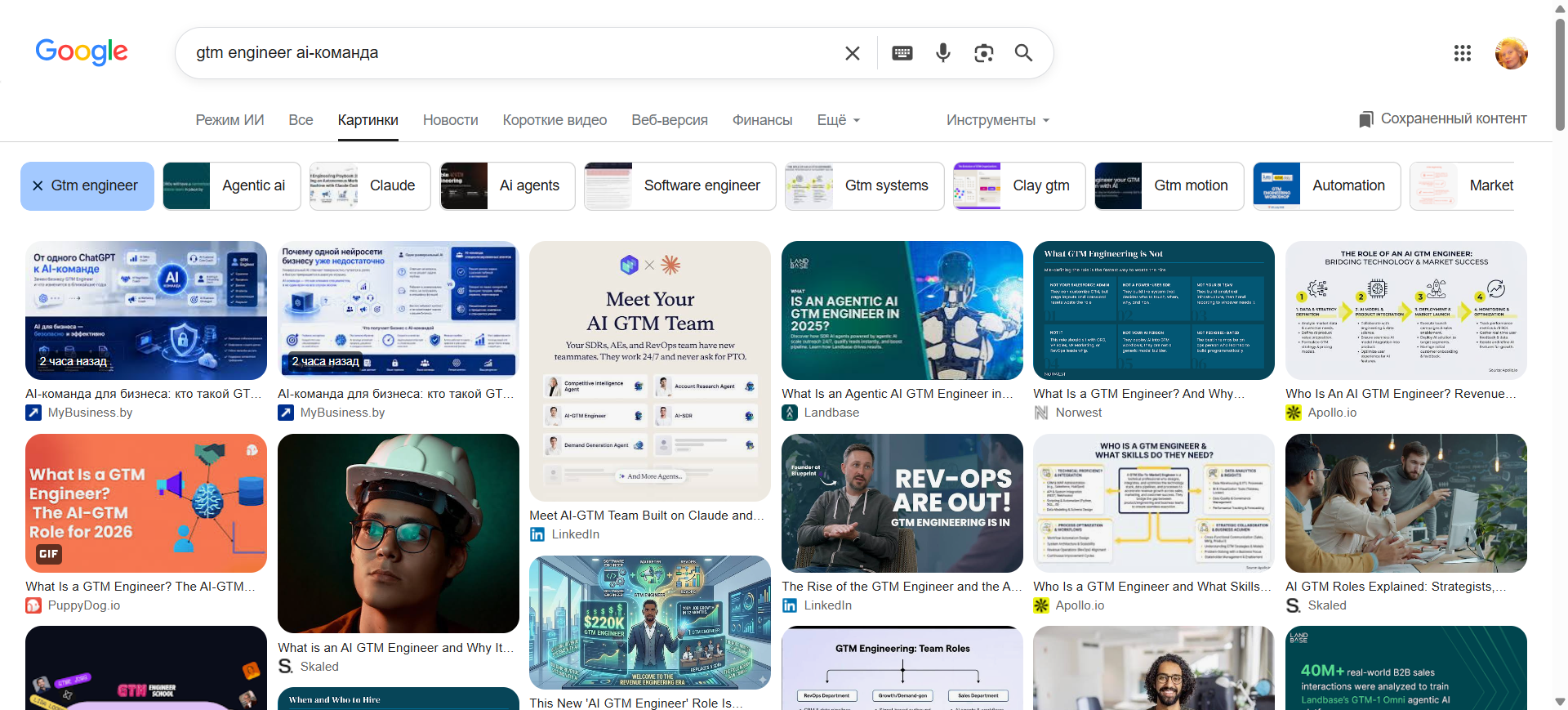Image resolution: width=1568 pixels, height=710 pixels.
Task: Switch to the Режим ИИ tab
Action: (x=229, y=120)
